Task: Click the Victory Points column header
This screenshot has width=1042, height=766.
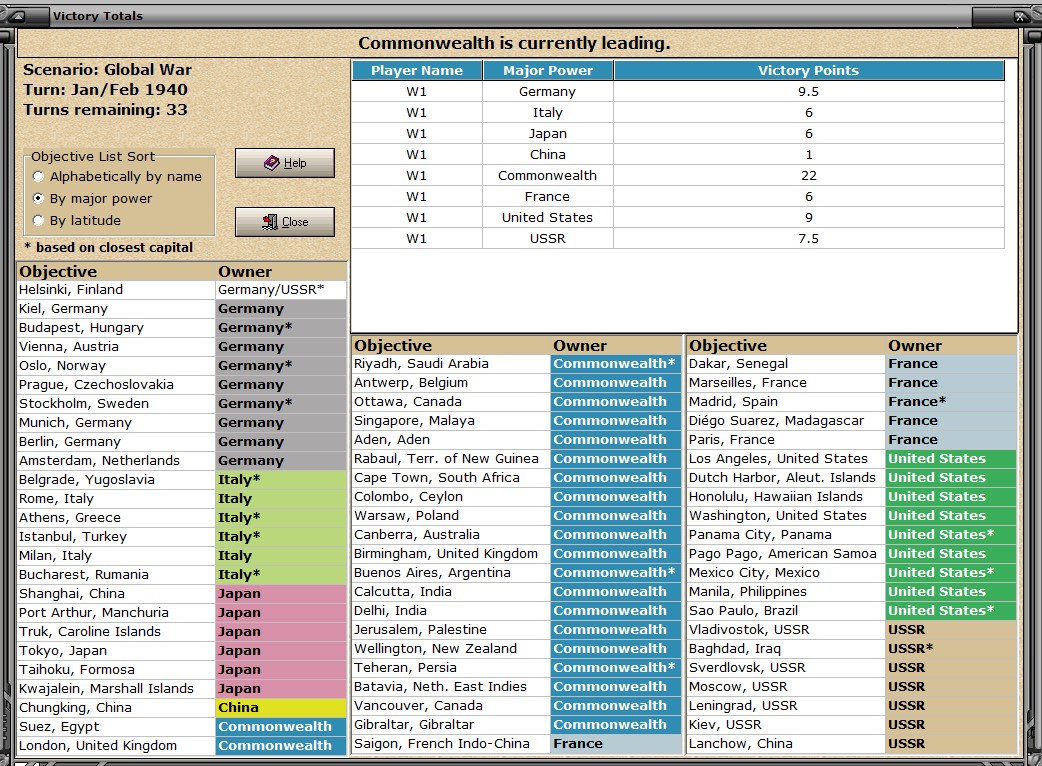Action: tap(808, 70)
